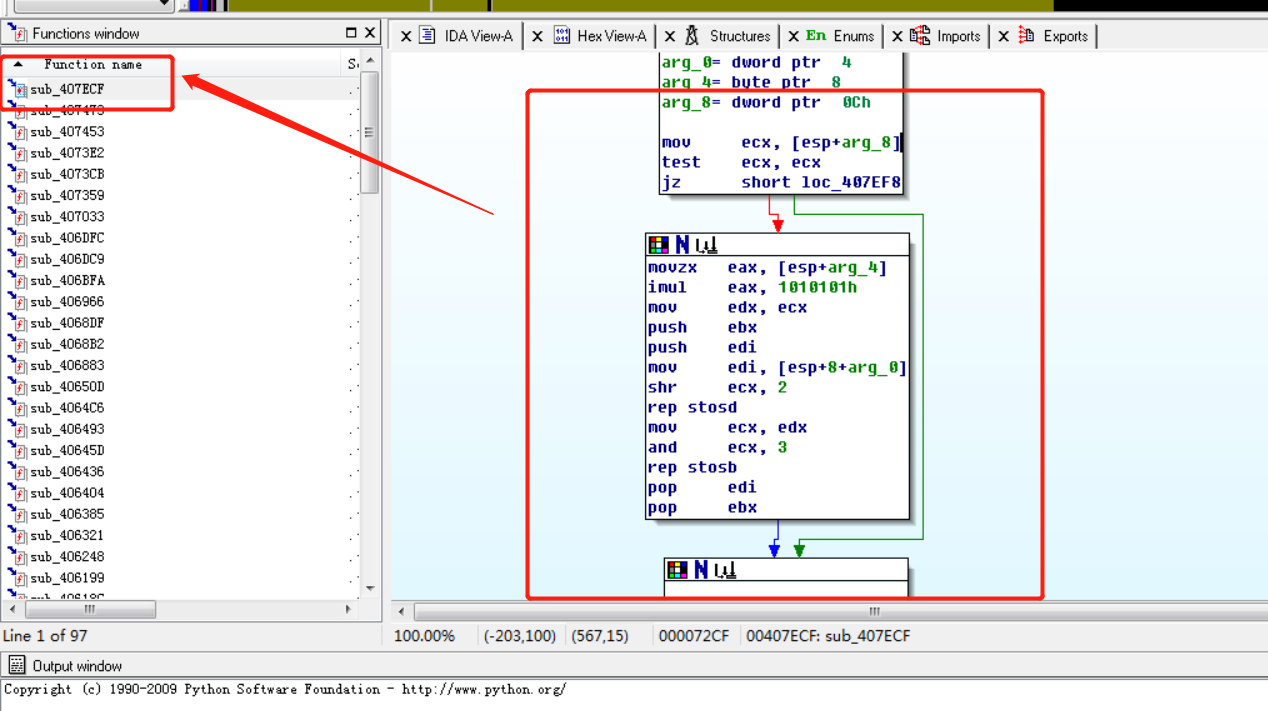1268x711 pixels.
Task: Click the function list vertical scrollbar thumb
Action: click(370, 132)
